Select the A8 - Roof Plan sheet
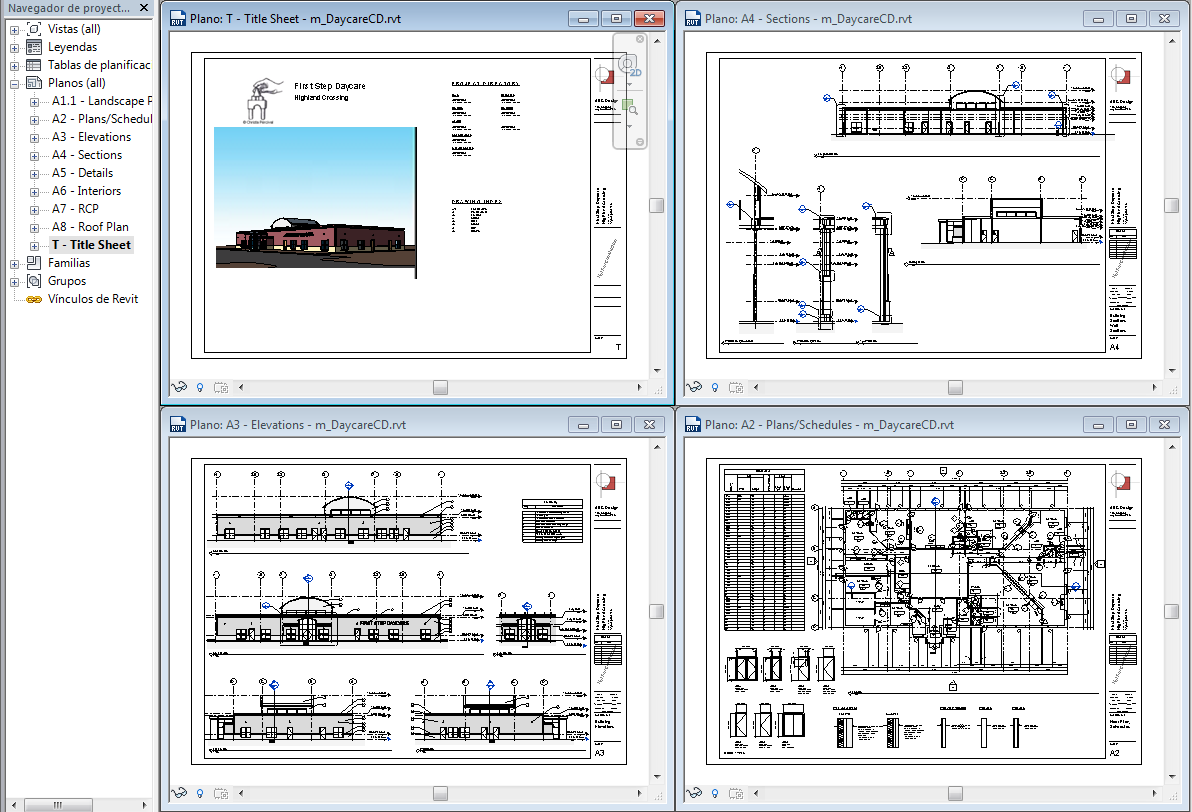 90,227
